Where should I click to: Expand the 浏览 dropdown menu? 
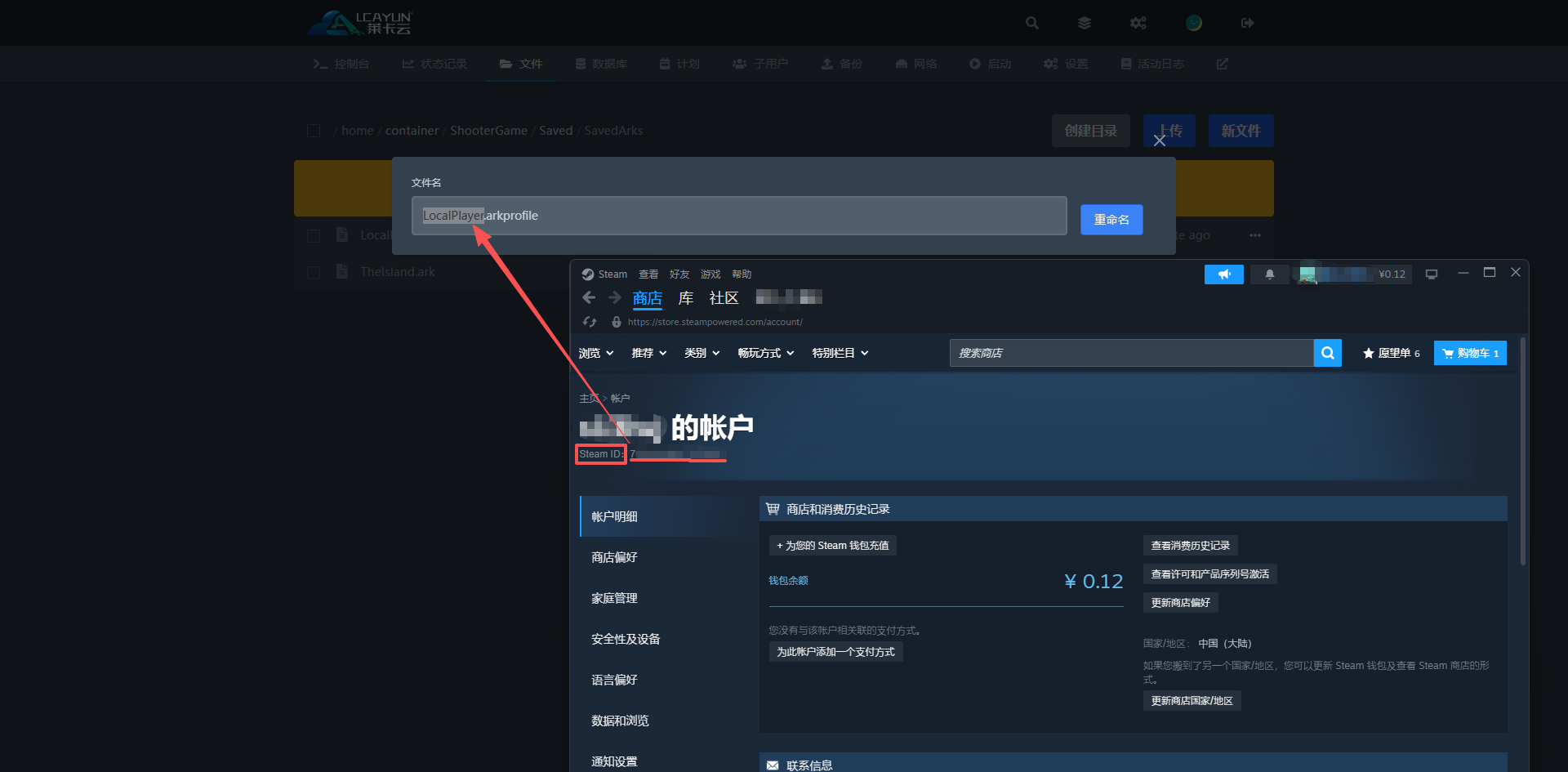(x=595, y=353)
